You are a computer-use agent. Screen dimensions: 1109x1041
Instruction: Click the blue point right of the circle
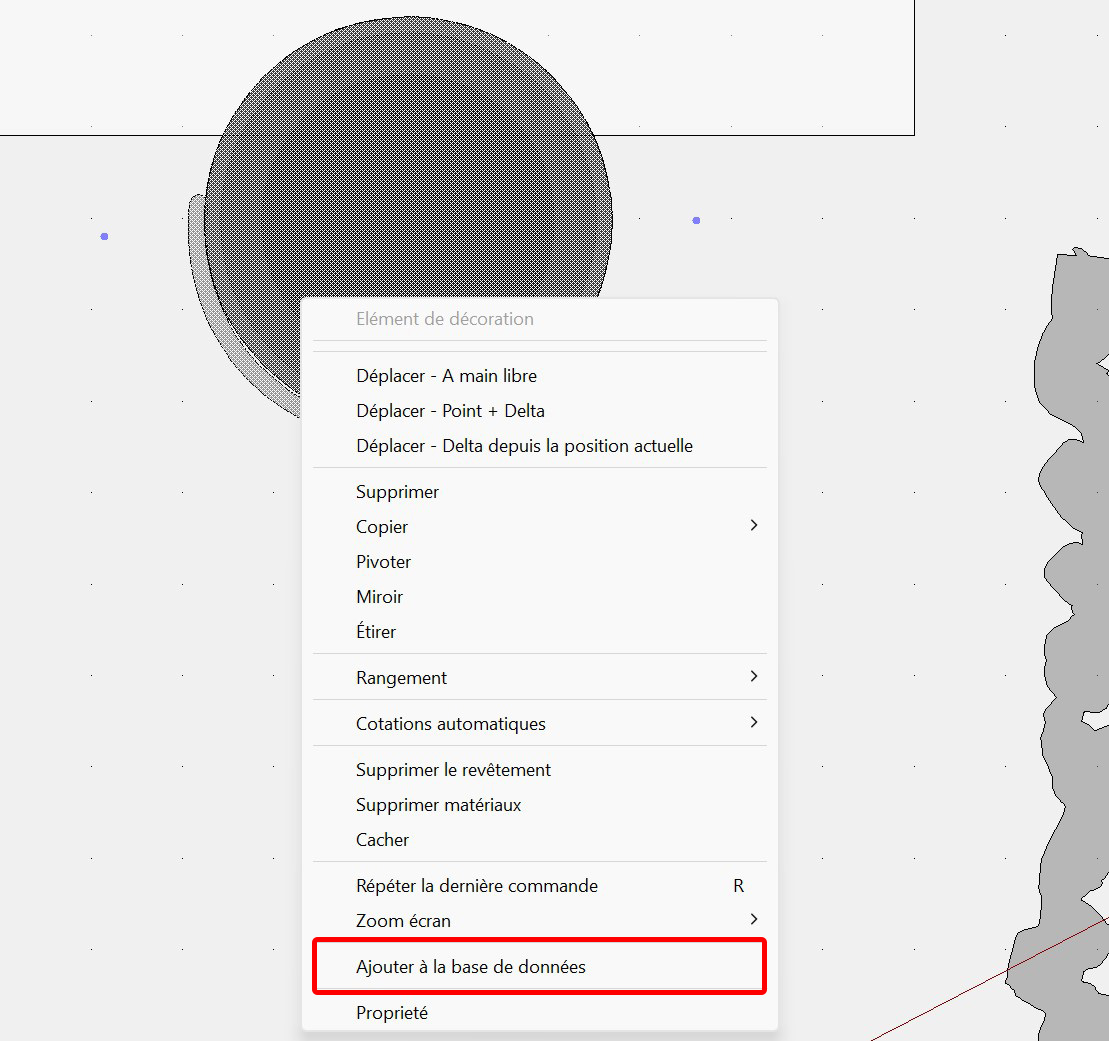pos(696,220)
